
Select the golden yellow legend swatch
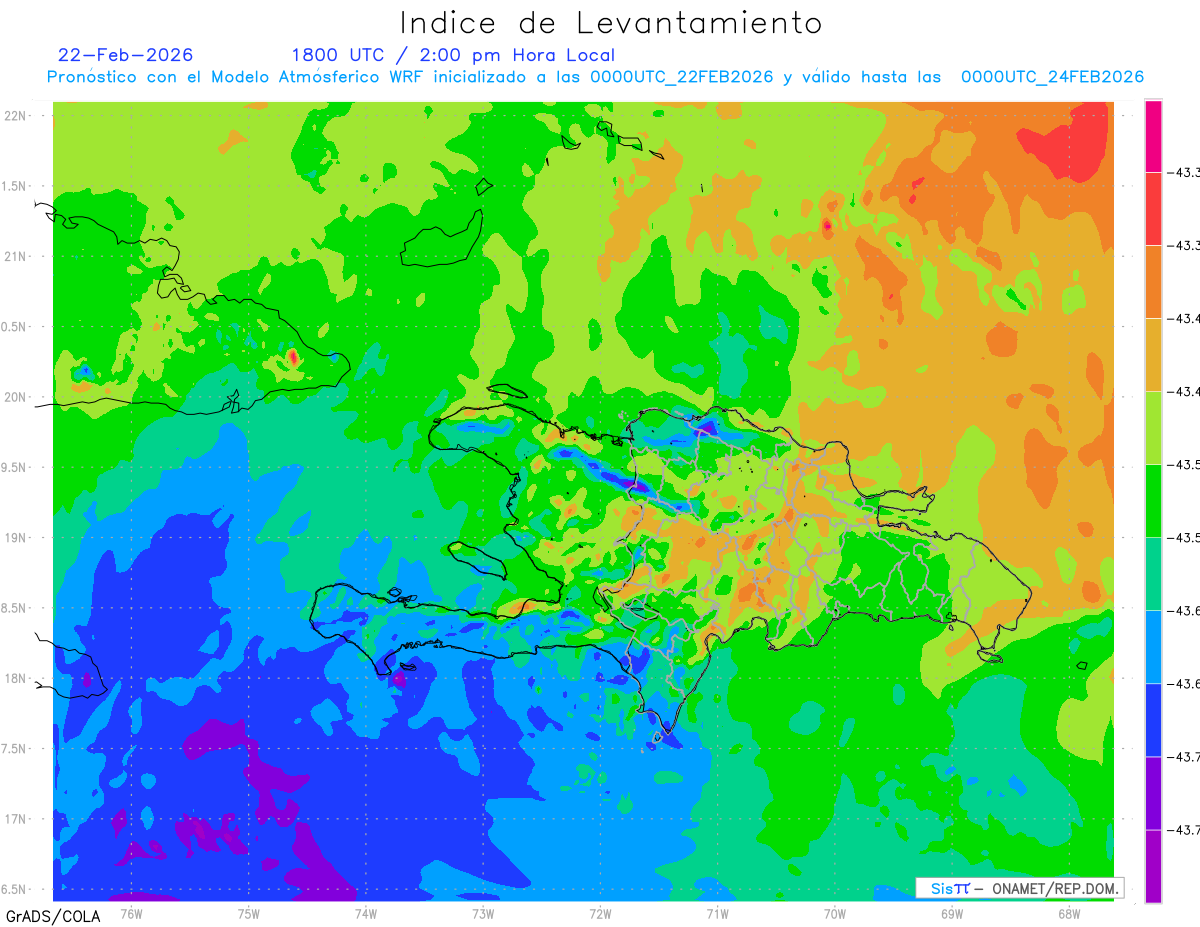pos(1153,355)
